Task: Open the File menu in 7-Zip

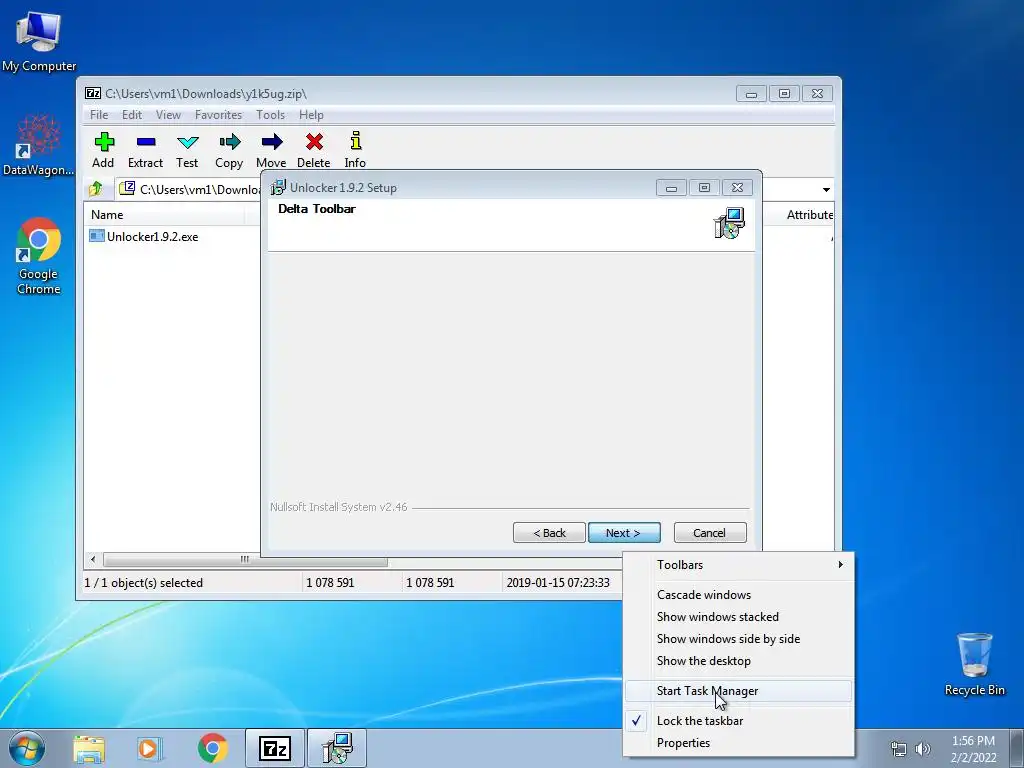Action: coord(99,115)
